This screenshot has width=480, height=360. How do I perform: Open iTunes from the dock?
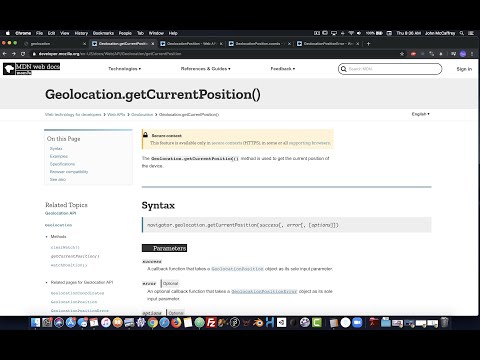tap(106, 322)
